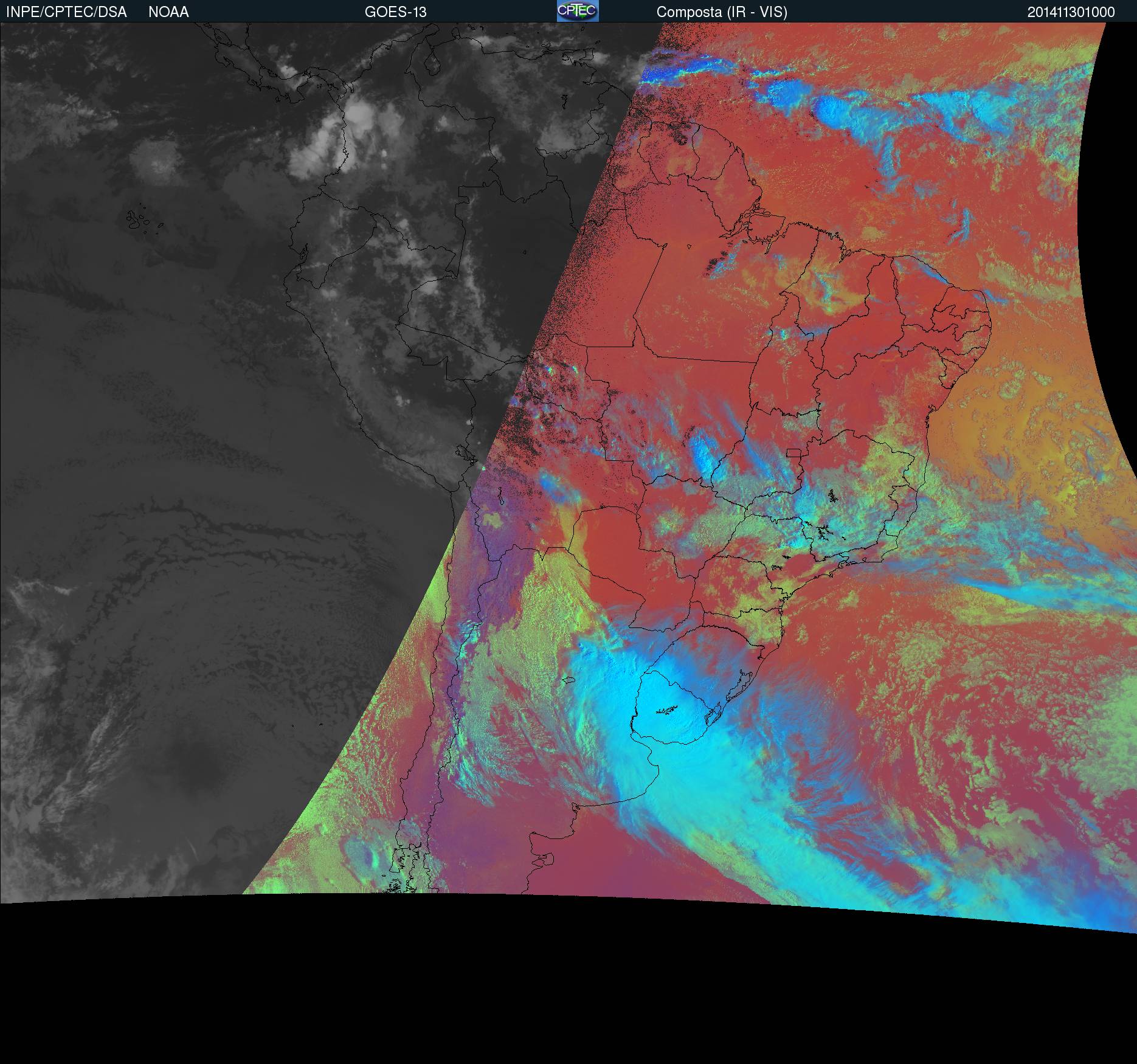Screen dimensions: 1137x1064
Task: Click the INPE/CPTEC/DSA header label
Action: (x=66, y=12)
